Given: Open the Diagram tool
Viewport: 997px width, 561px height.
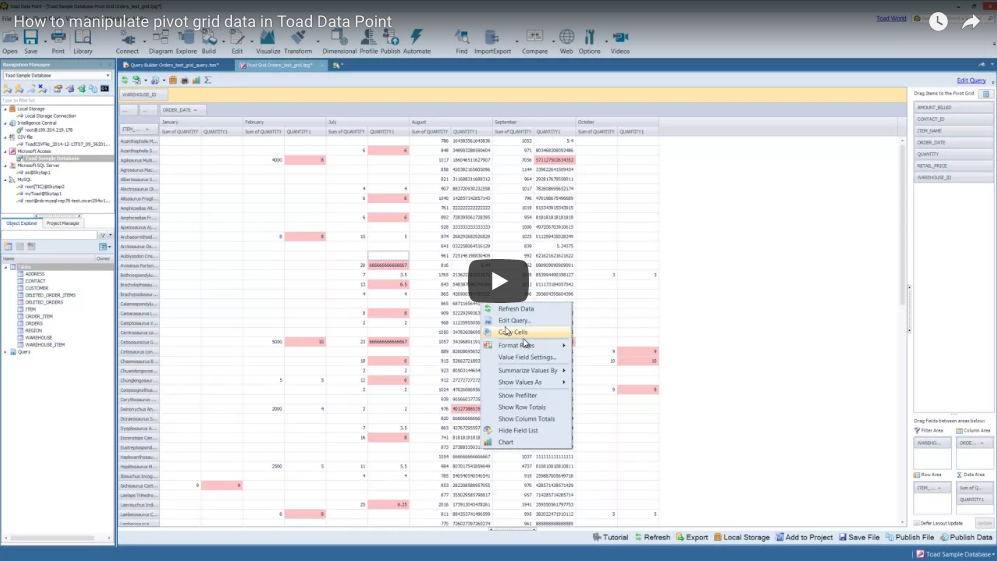Looking at the screenshot, I should (x=160, y=40).
